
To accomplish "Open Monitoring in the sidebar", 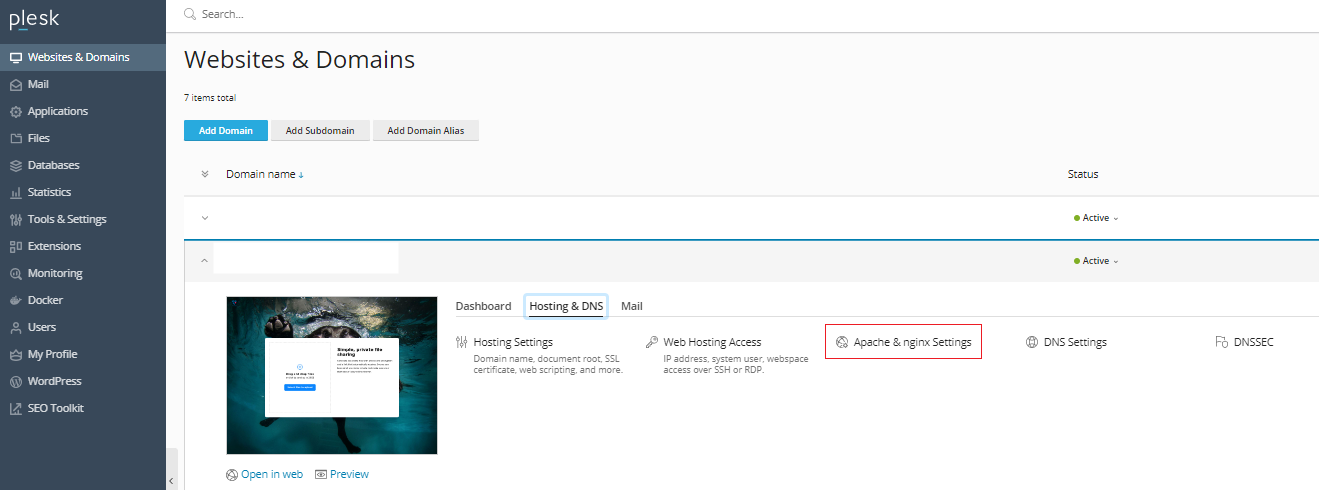I will click(x=55, y=273).
